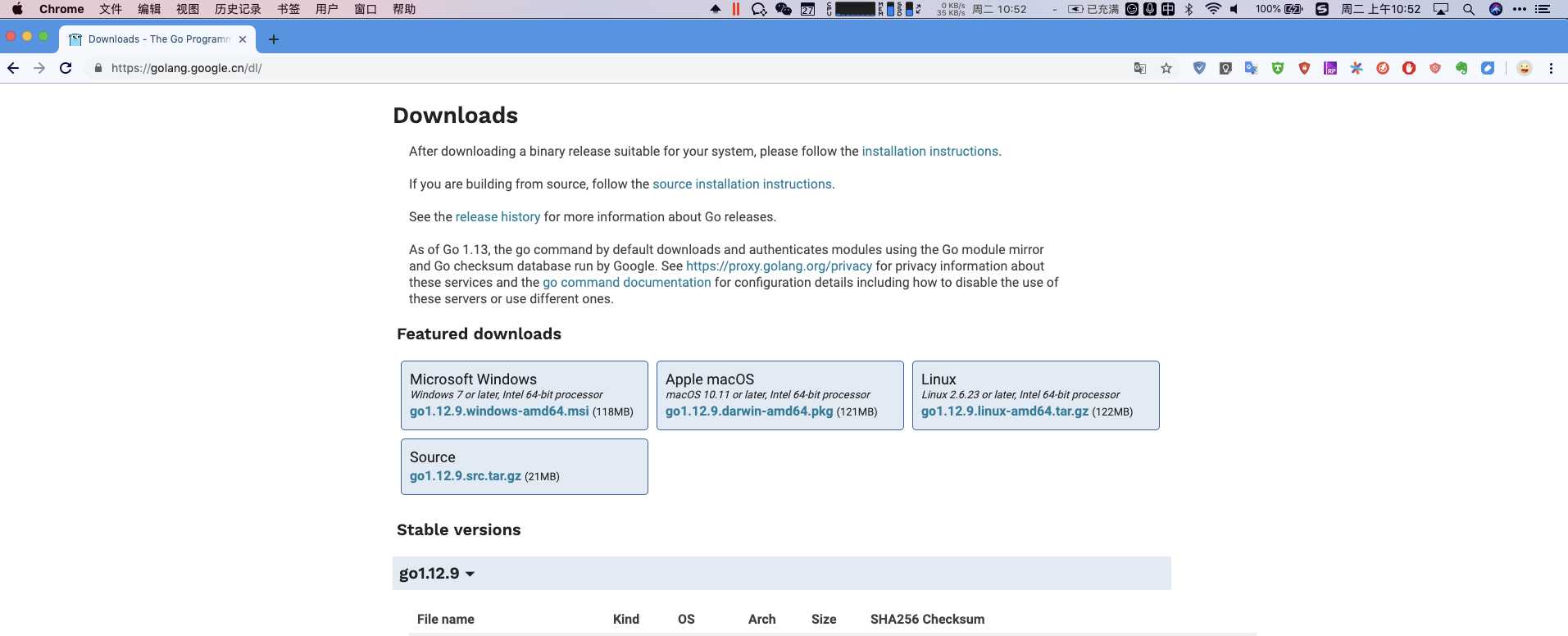
Task: Bookmark this page with the star icon
Action: coord(1166,68)
